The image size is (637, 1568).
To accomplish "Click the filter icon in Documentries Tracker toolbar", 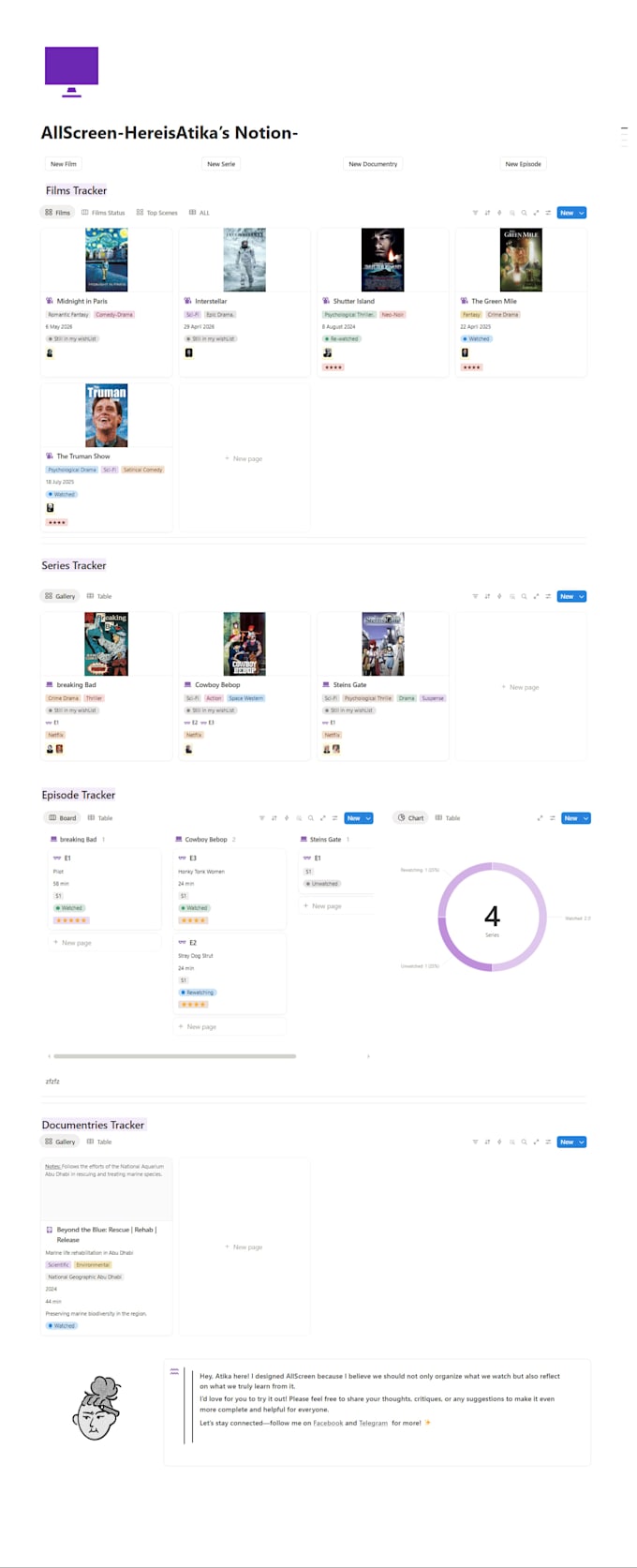I will pos(475,1142).
